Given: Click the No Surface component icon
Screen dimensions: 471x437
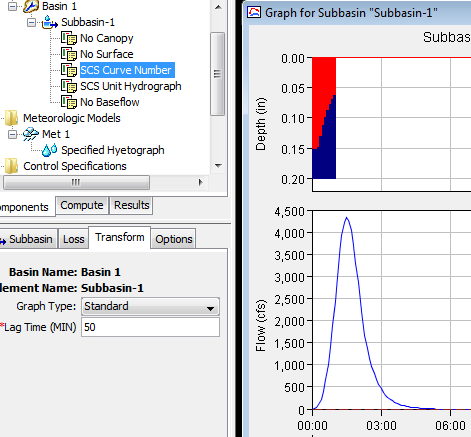Looking at the screenshot, I should [x=69, y=54].
